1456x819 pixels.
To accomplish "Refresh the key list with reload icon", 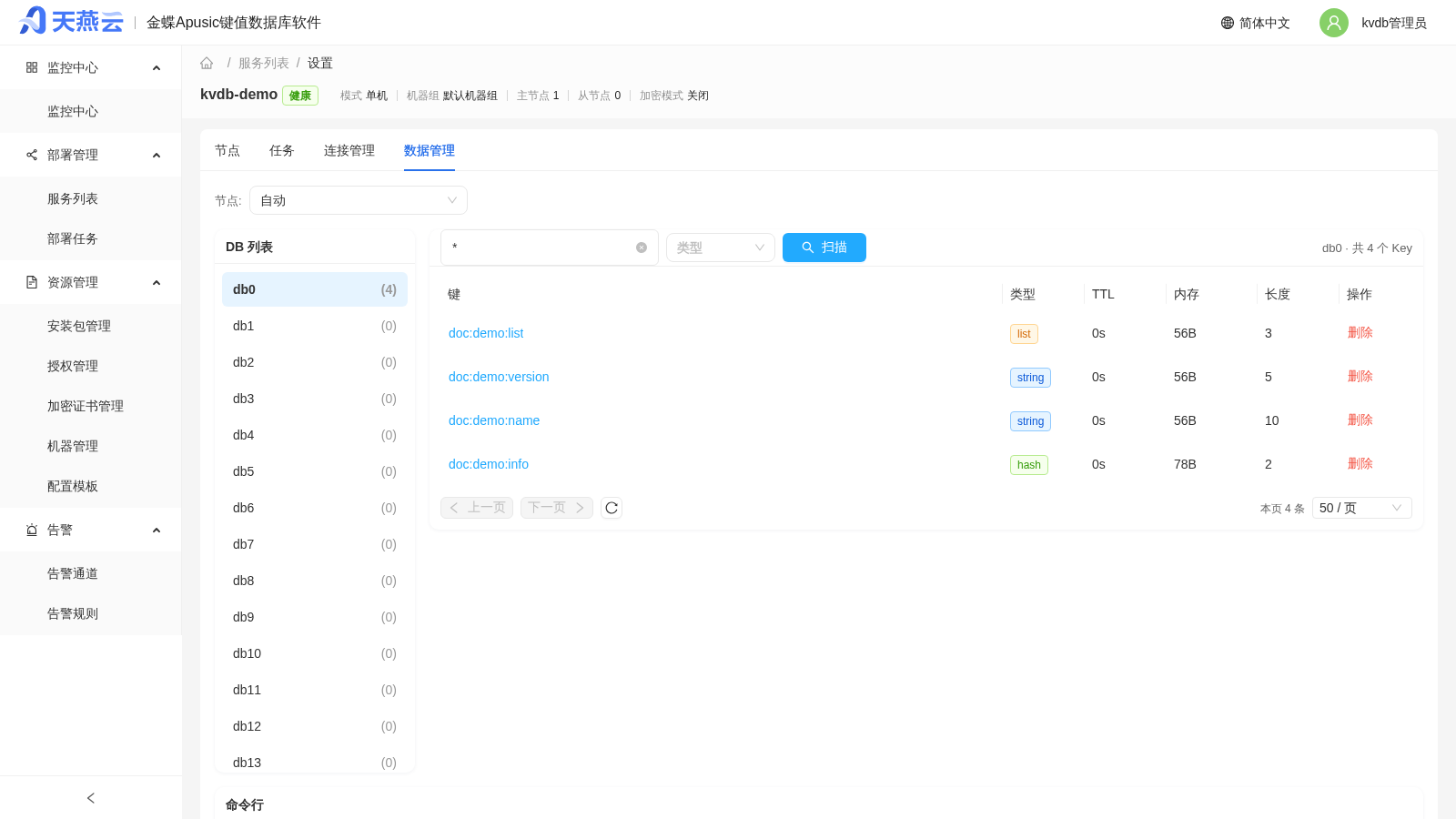I will click(612, 508).
